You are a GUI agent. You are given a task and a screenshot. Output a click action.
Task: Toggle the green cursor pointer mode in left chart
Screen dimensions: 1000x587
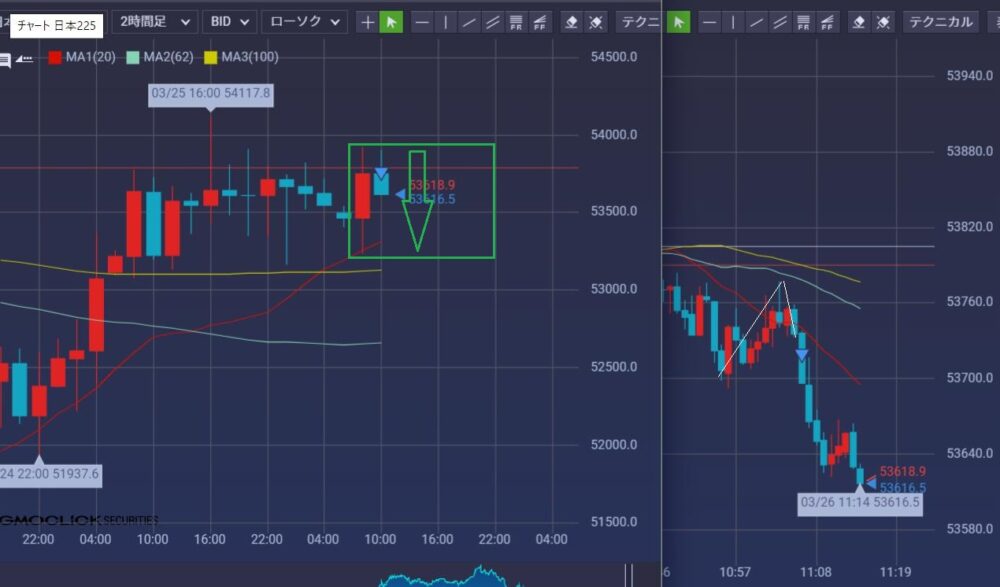391,22
